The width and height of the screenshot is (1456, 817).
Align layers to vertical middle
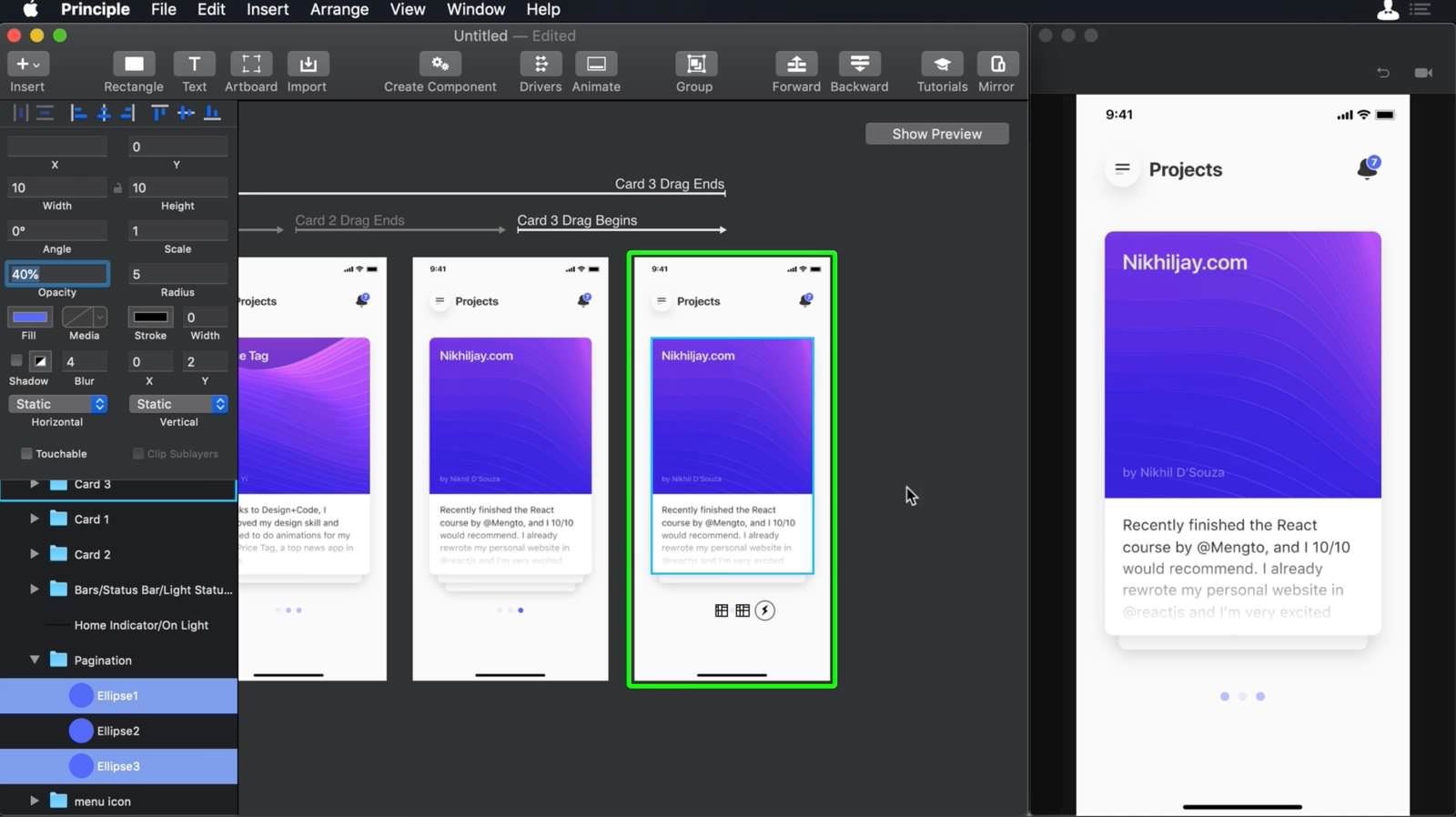(x=186, y=113)
